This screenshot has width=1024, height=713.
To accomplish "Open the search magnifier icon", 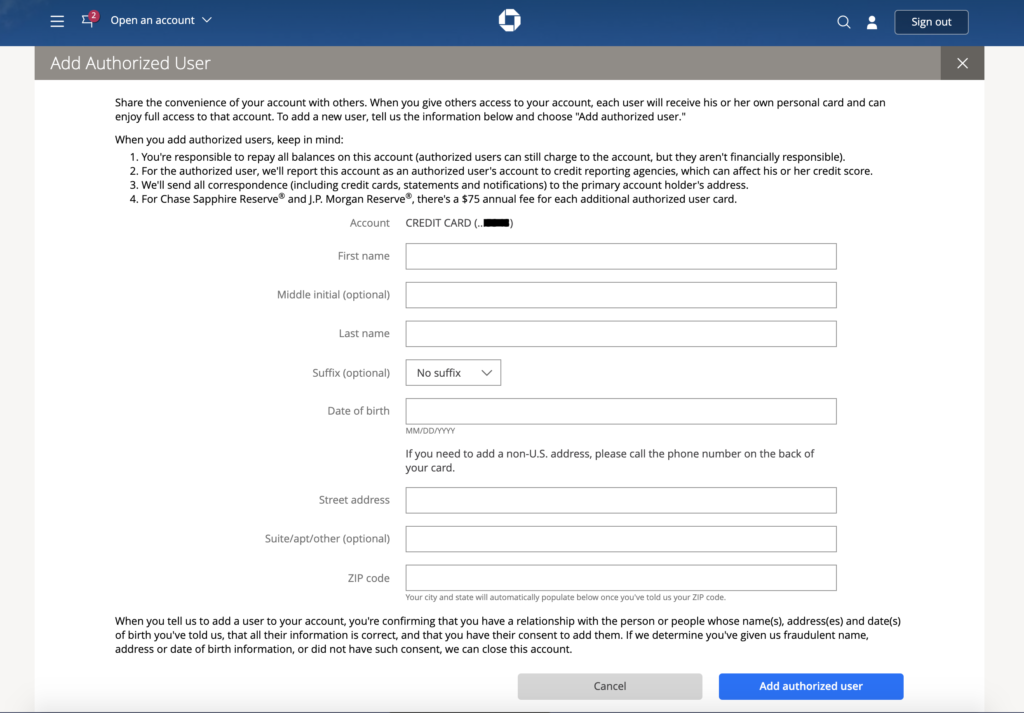I will tap(843, 22).
